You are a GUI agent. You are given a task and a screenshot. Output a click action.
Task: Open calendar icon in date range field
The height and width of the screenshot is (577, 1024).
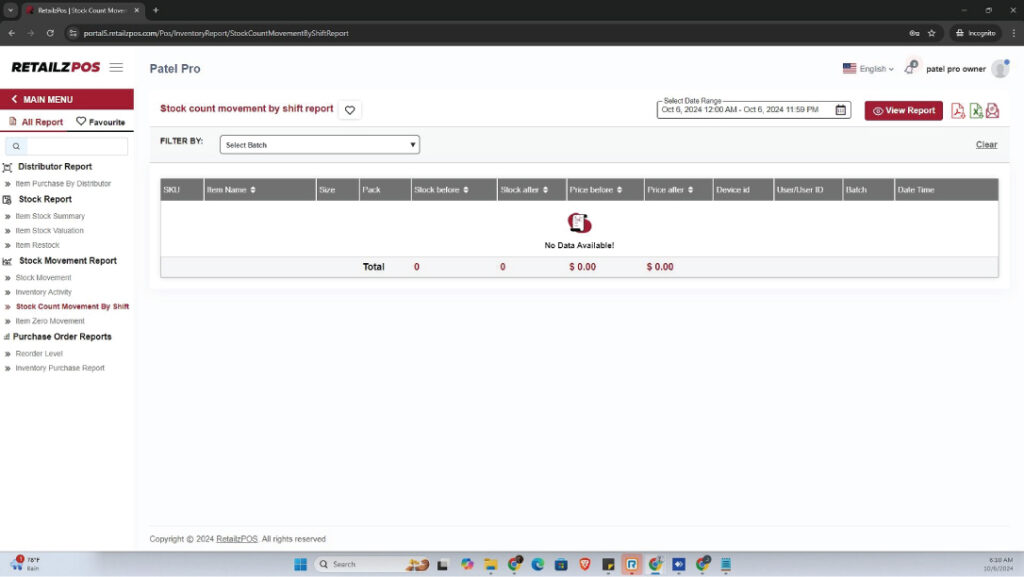[840, 110]
